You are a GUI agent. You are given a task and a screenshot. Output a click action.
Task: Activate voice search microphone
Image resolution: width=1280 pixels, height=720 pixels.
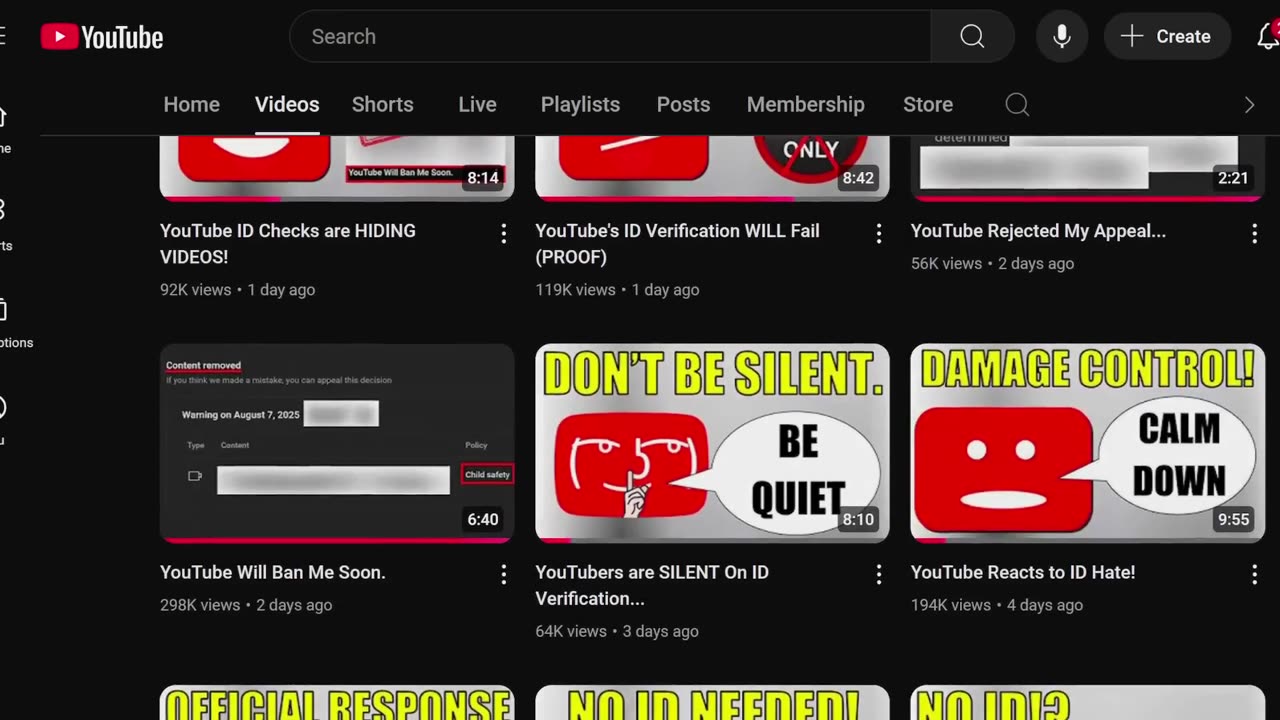coord(1062,36)
